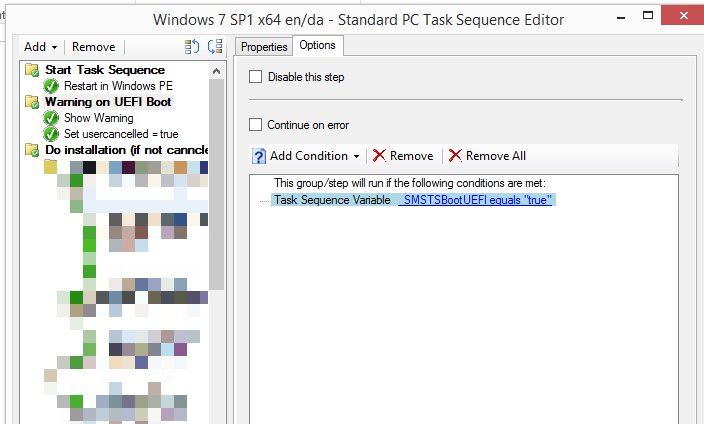Select the Options tab
This screenshot has width=704, height=424.
tap(317, 45)
